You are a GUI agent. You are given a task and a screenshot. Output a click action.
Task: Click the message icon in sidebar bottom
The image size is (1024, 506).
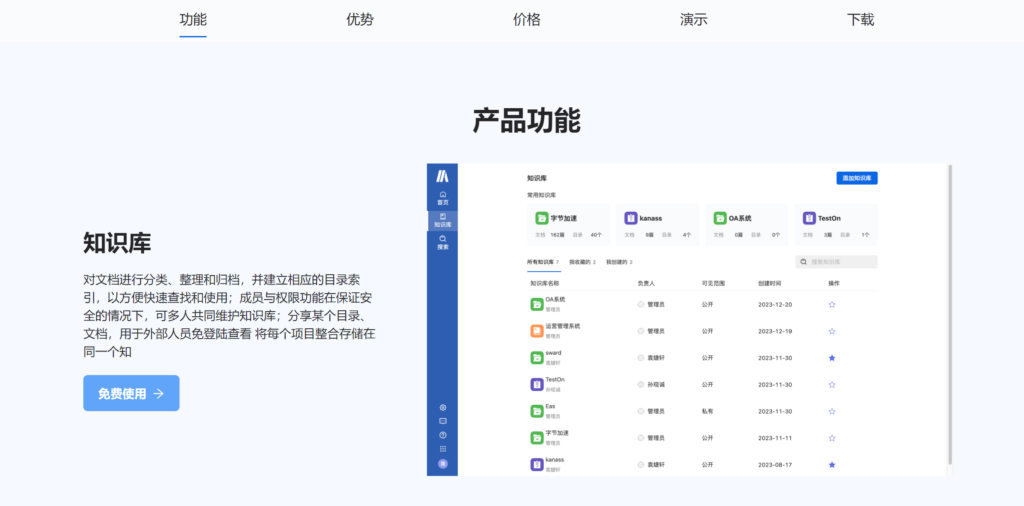pos(443,421)
